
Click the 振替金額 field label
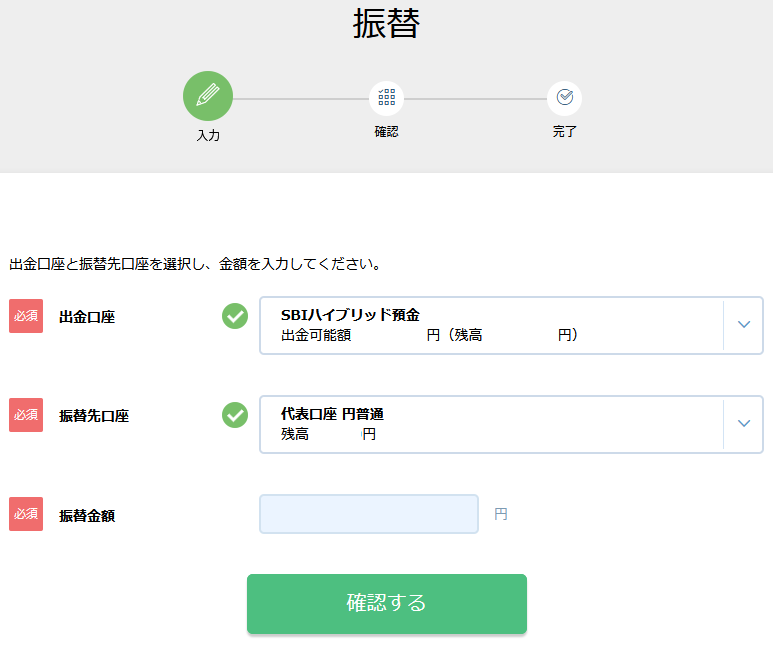pos(87,516)
